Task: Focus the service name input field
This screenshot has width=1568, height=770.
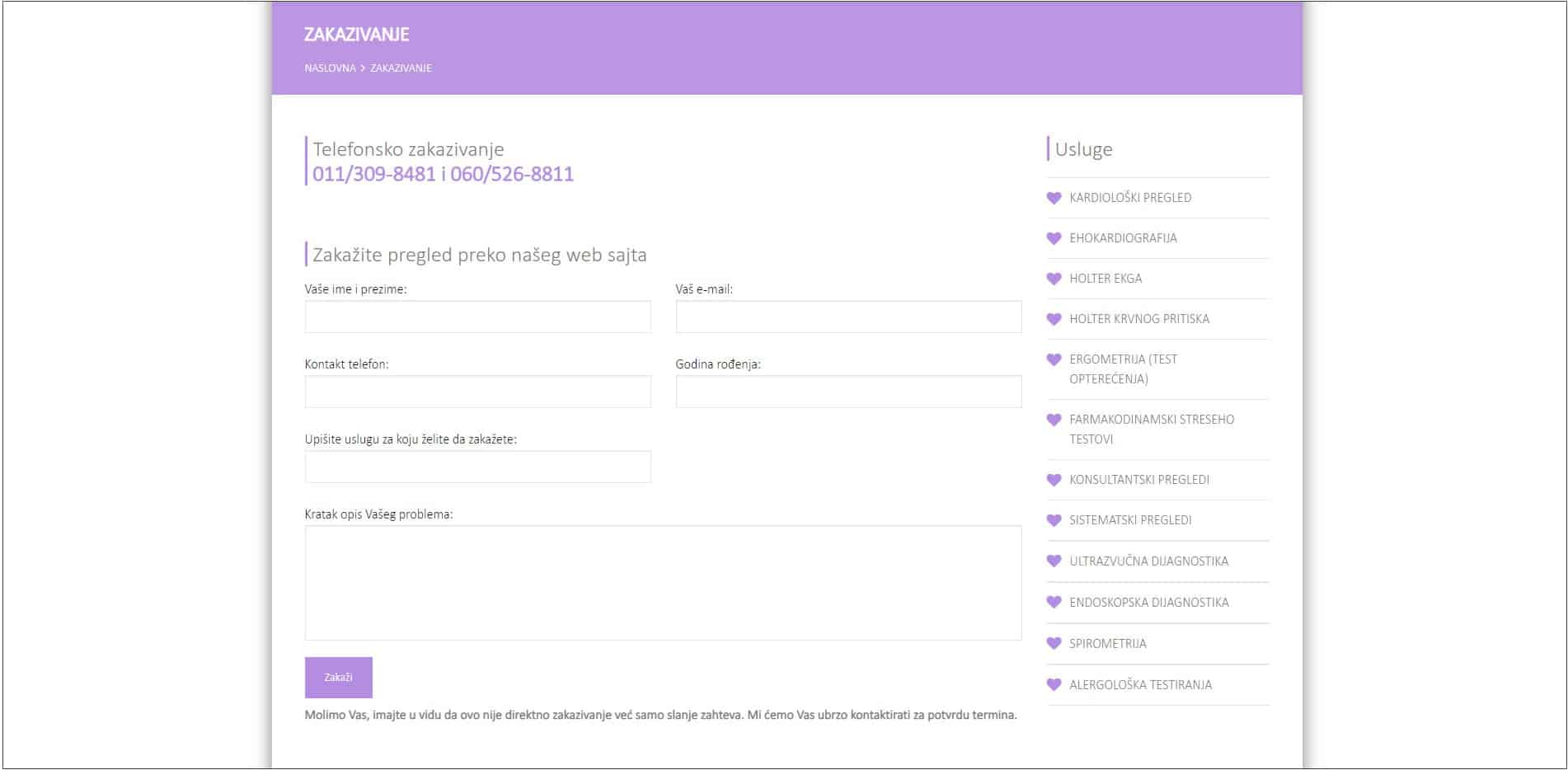Action: [477, 467]
